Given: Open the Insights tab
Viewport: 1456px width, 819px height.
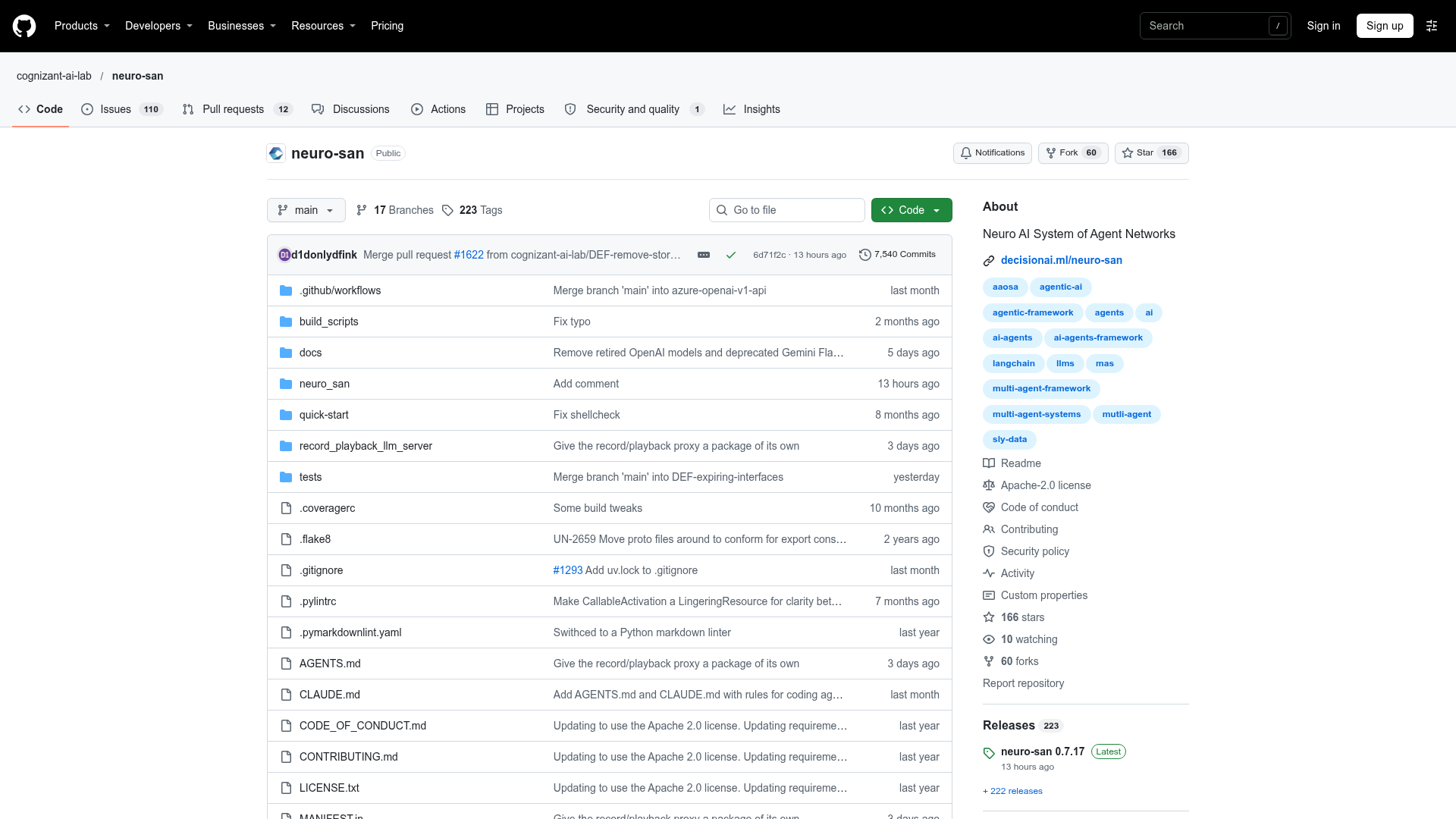Looking at the screenshot, I should pyautogui.click(x=752, y=109).
